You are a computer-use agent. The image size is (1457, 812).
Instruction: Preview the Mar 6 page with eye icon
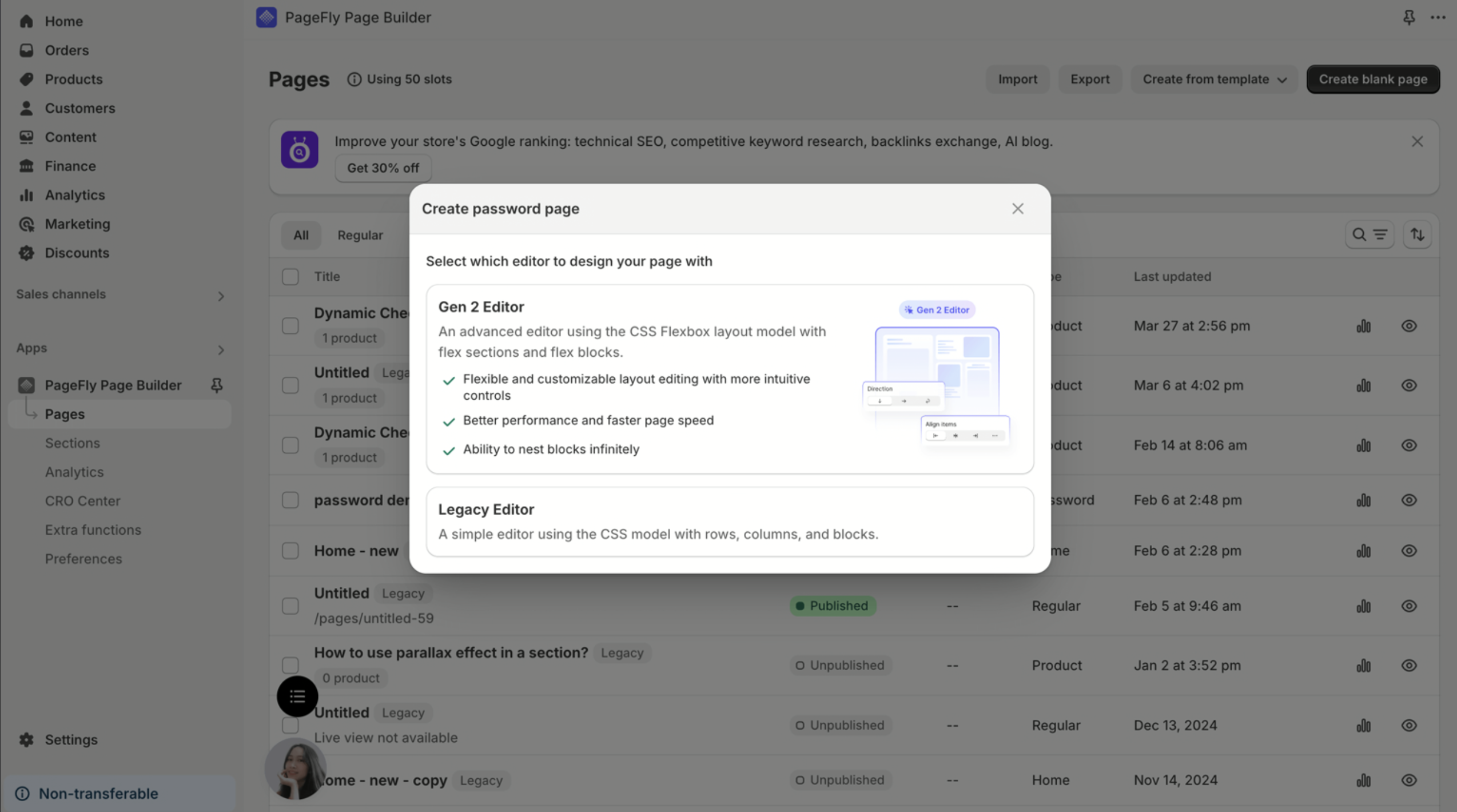click(x=1408, y=385)
